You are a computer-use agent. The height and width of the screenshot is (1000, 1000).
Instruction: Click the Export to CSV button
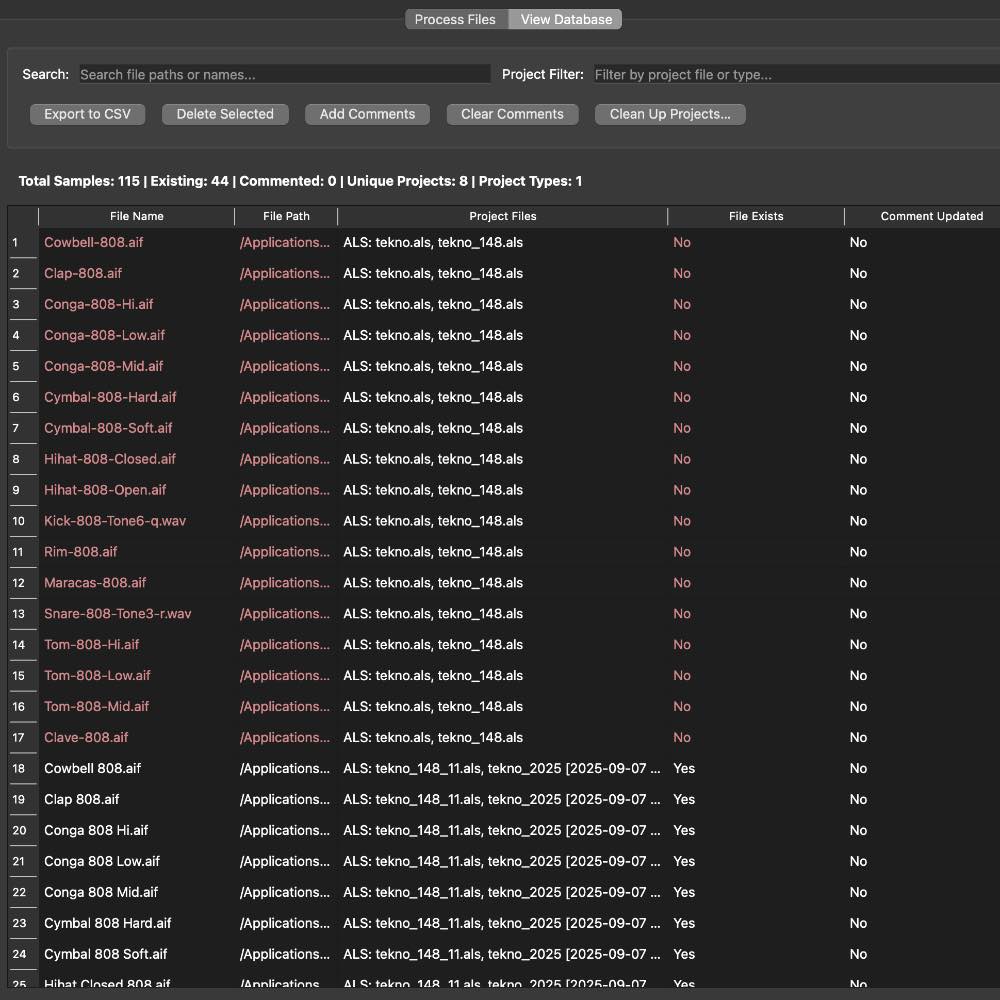tap(87, 114)
